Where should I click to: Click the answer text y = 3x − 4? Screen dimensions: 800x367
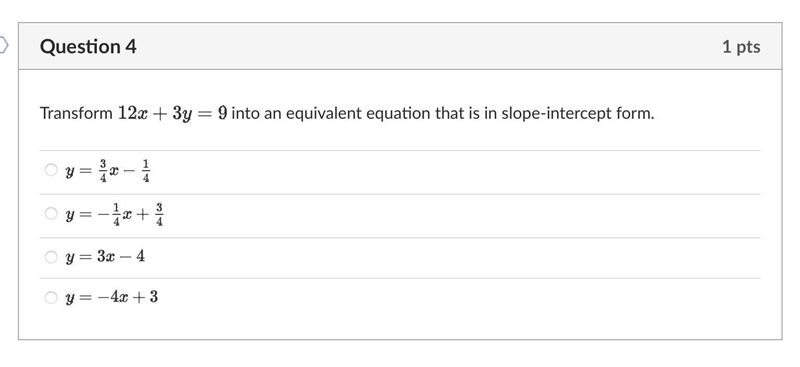pyautogui.click(x=105, y=257)
